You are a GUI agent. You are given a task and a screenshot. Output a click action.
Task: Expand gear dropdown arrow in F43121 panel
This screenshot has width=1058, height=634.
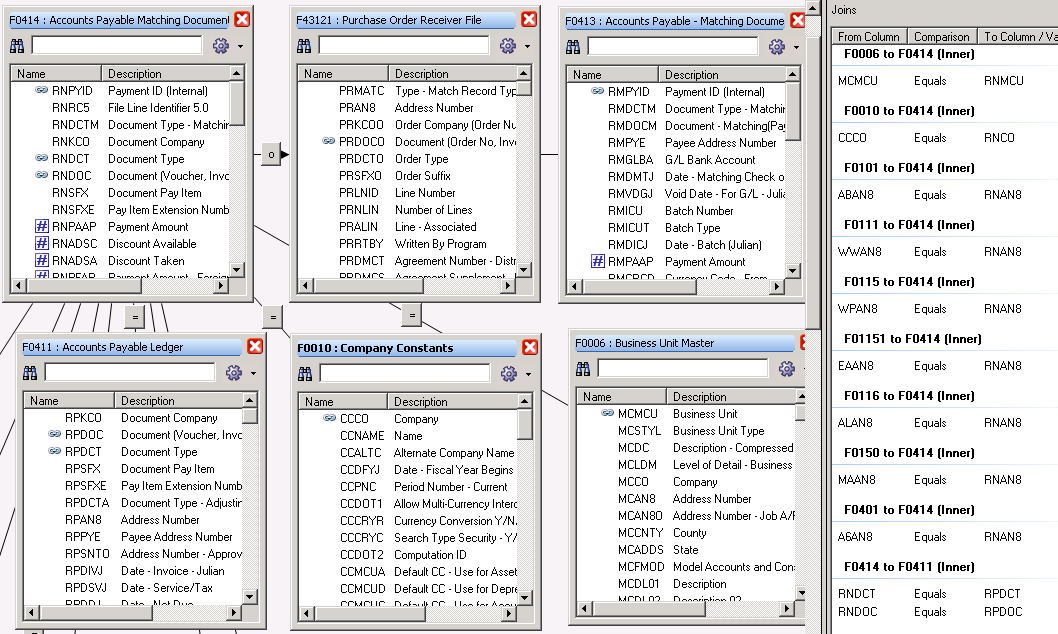click(527, 47)
